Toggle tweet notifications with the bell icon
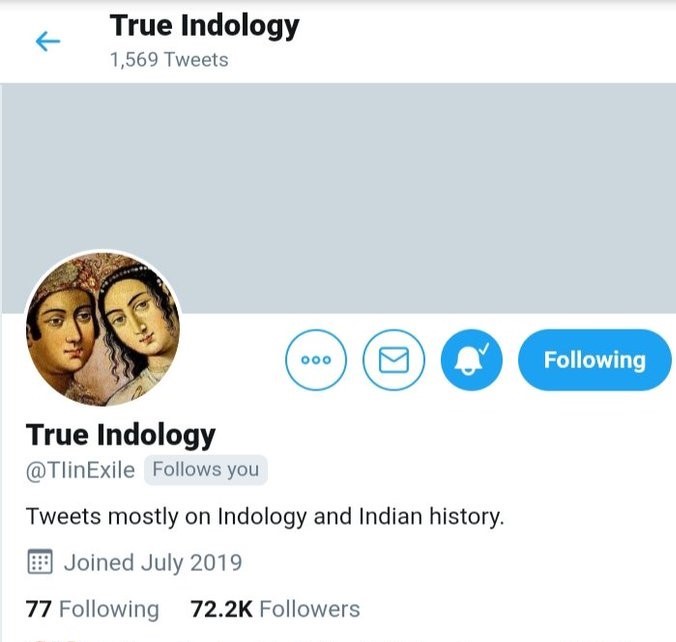 (471, 360)
